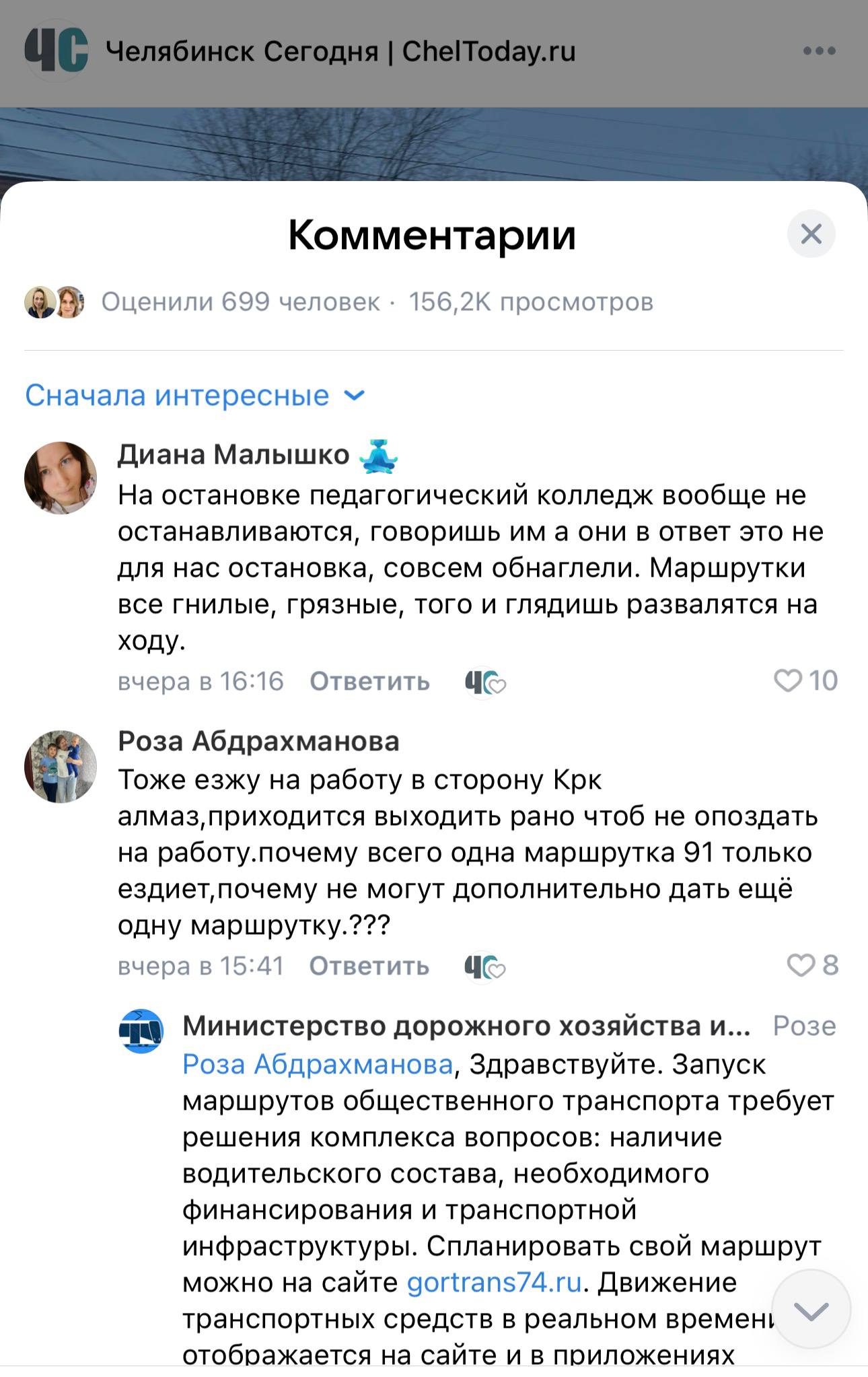Tap the community-liked badge under Роза's comment
Screen dimensions: 868x1377
pos(484,967)
